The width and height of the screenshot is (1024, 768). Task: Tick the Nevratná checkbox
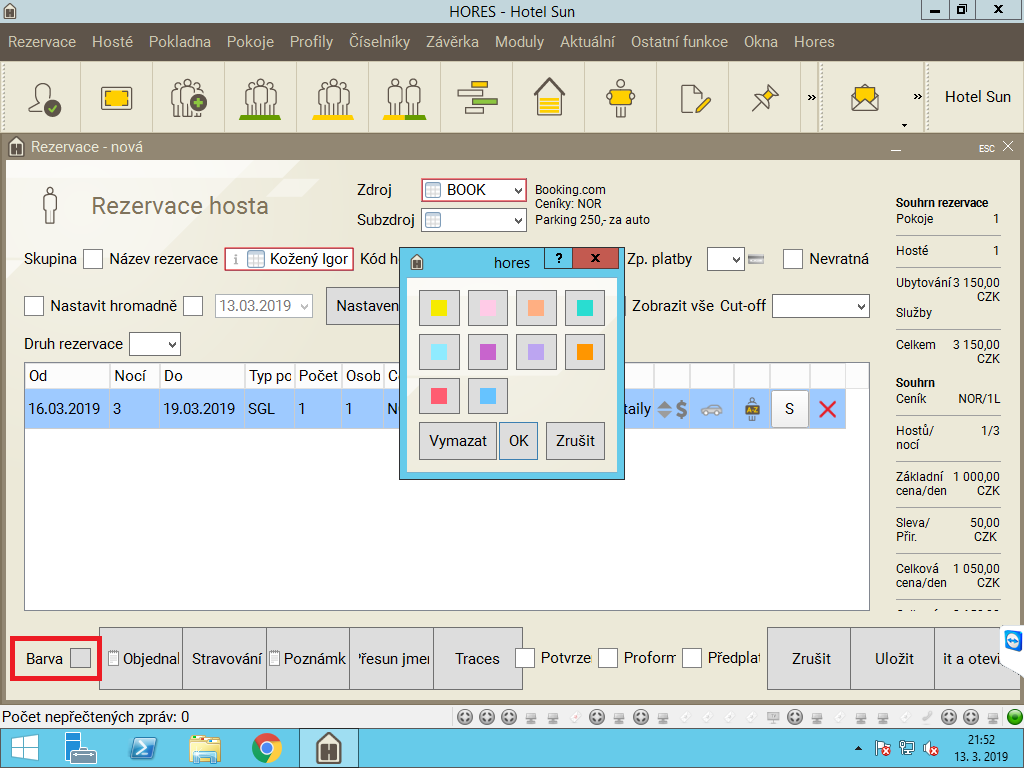(x=793, y=259)
